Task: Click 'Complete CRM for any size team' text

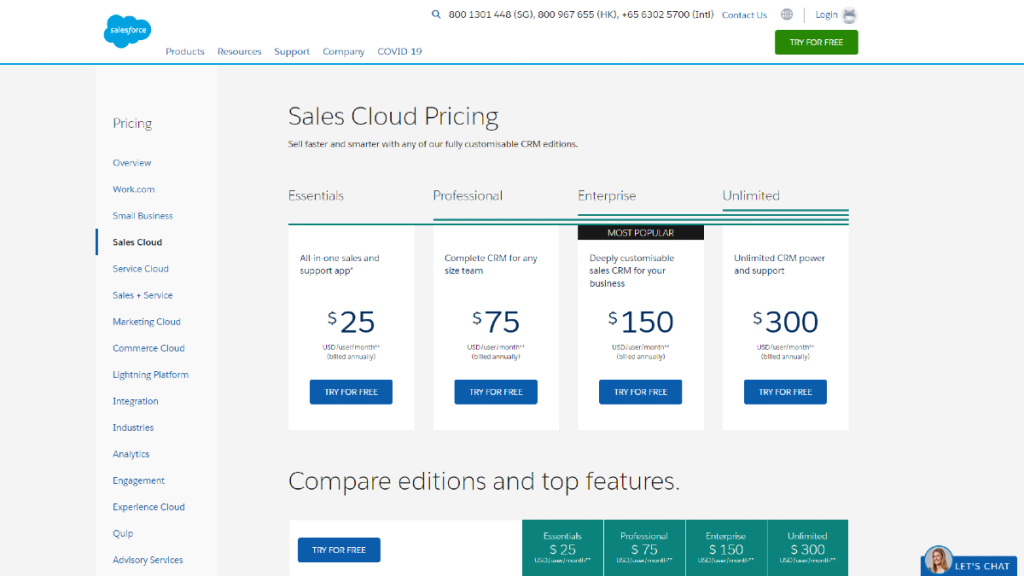Action: pyautogui.click(x=491, y=264)
